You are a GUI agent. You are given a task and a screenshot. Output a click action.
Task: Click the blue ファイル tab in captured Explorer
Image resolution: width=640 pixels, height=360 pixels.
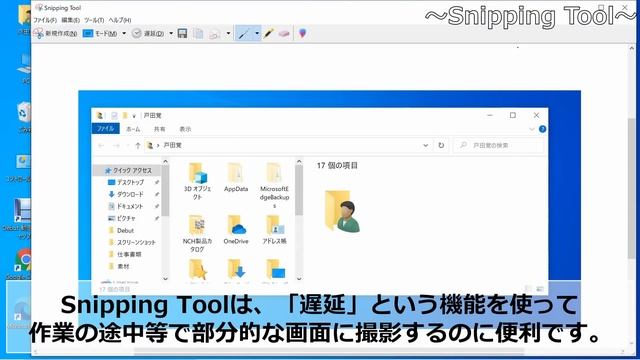pos(106,129)
